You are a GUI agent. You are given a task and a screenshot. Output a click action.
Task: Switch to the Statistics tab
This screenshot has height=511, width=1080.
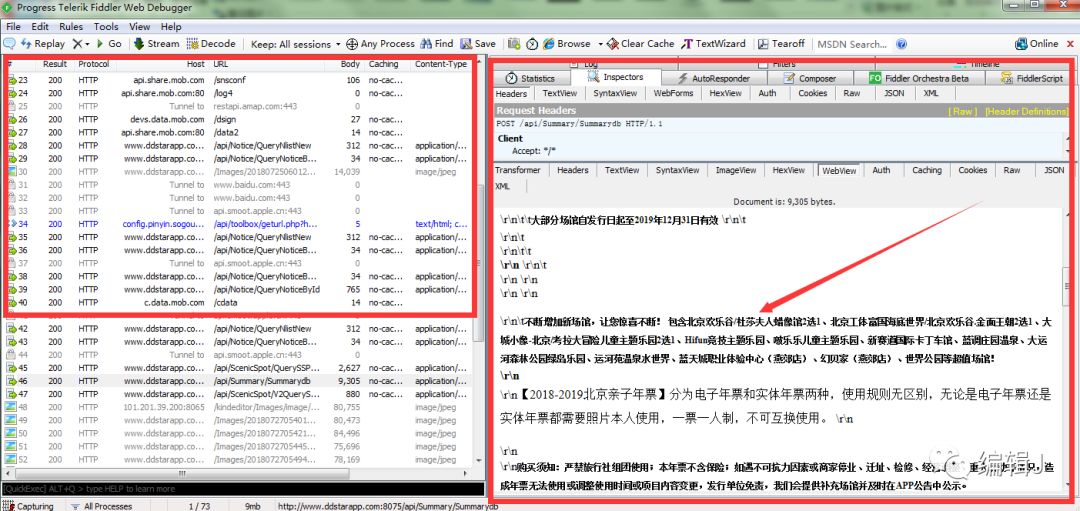point(530,79)
